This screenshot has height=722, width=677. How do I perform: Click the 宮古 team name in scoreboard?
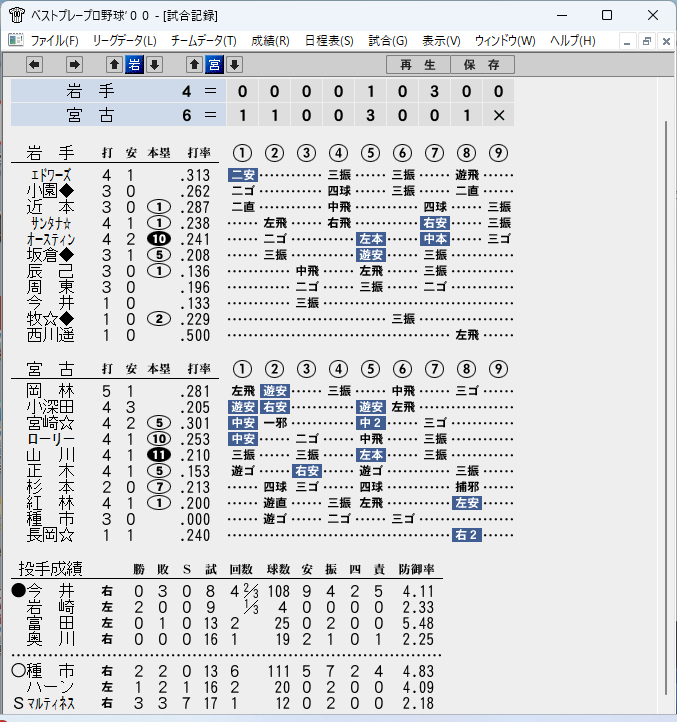tap(90, 115)
